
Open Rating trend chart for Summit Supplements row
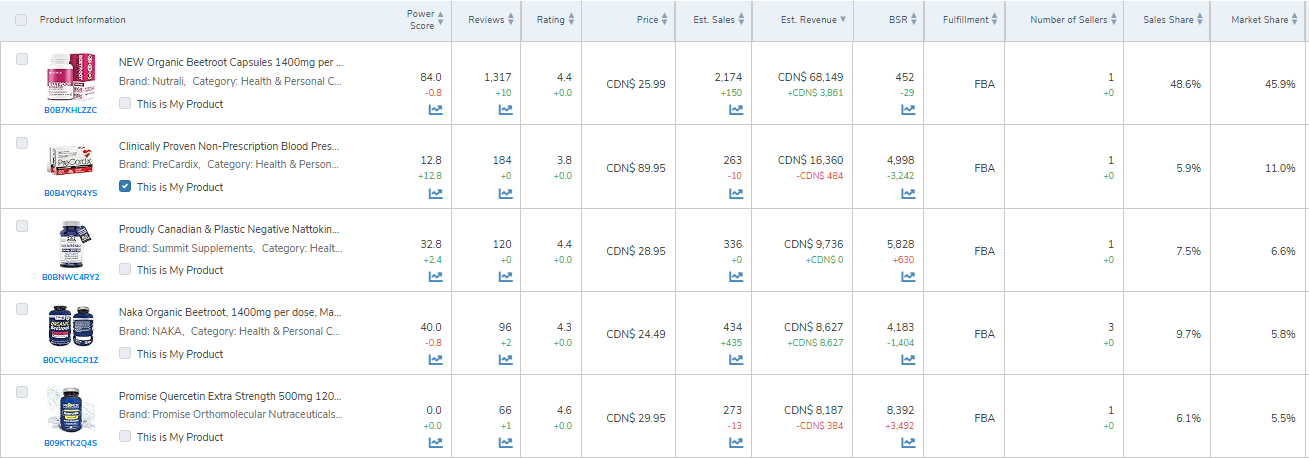(x=564, y=277)
